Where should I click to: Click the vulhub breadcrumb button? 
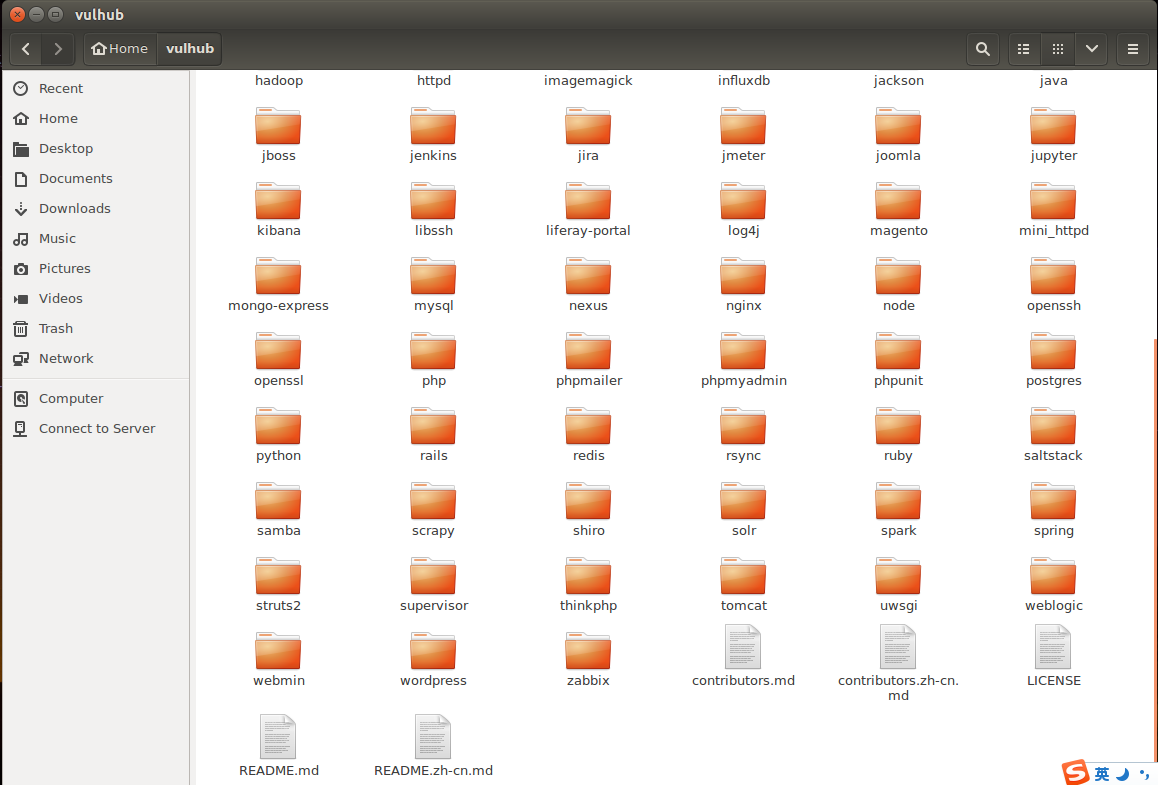190,49
